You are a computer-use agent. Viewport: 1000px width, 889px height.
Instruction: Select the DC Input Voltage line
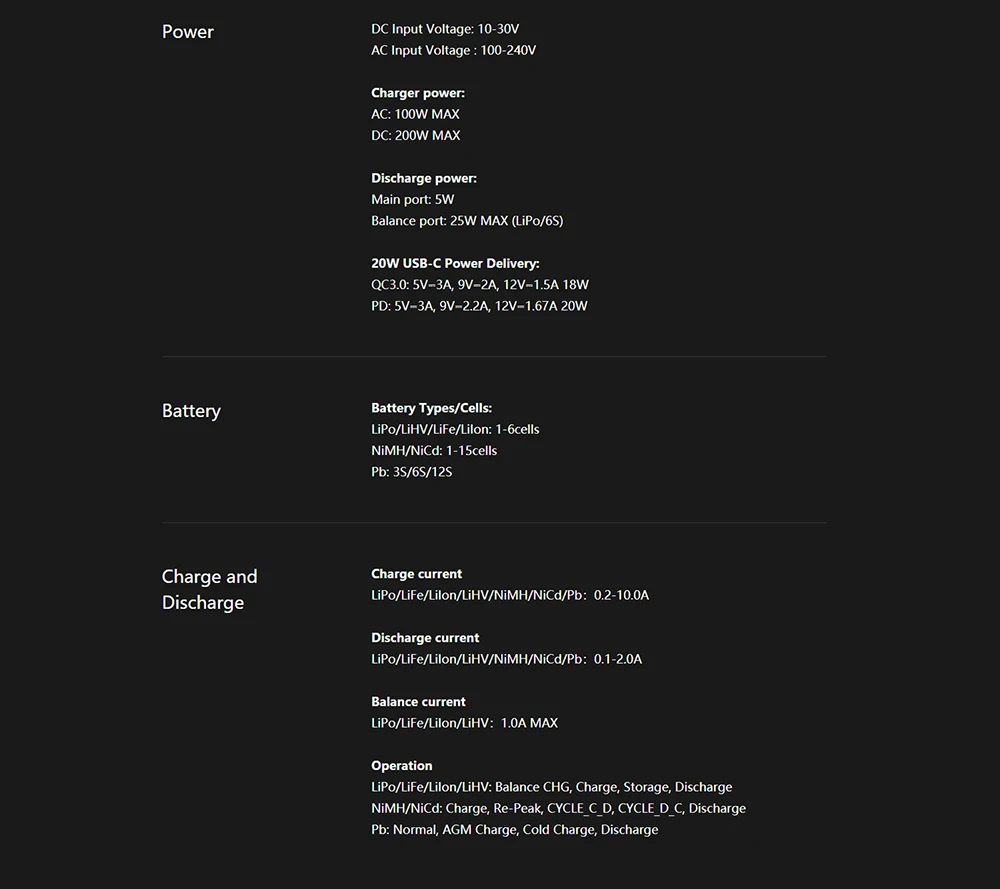click(445, 29)
